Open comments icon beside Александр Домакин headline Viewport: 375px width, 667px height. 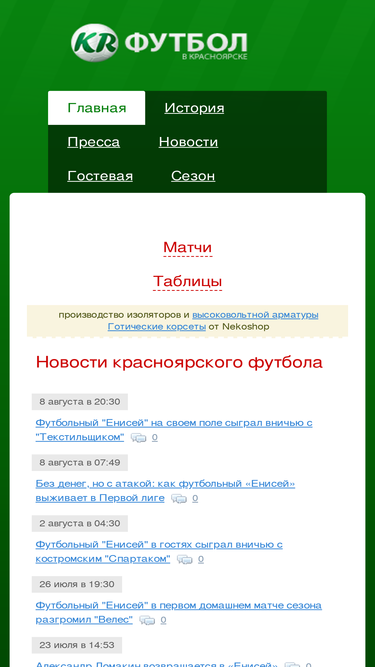click(x=292, y=664)
